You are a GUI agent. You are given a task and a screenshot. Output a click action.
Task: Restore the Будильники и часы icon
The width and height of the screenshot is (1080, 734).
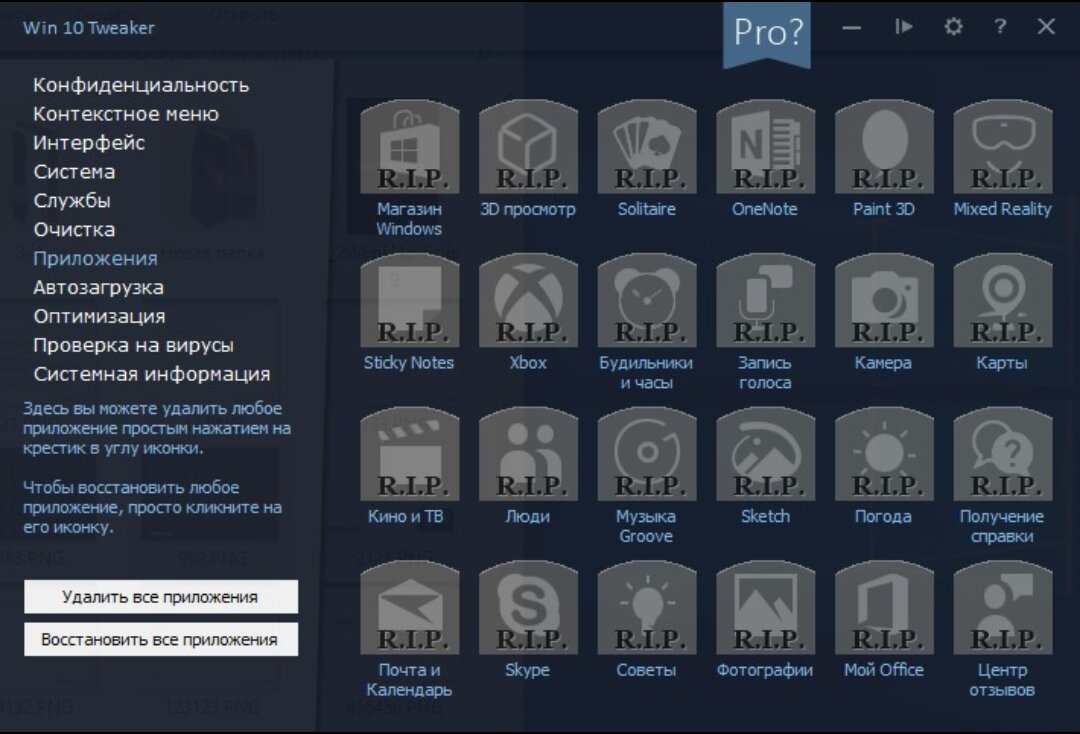pyautogui.click(x=647, y=301)
